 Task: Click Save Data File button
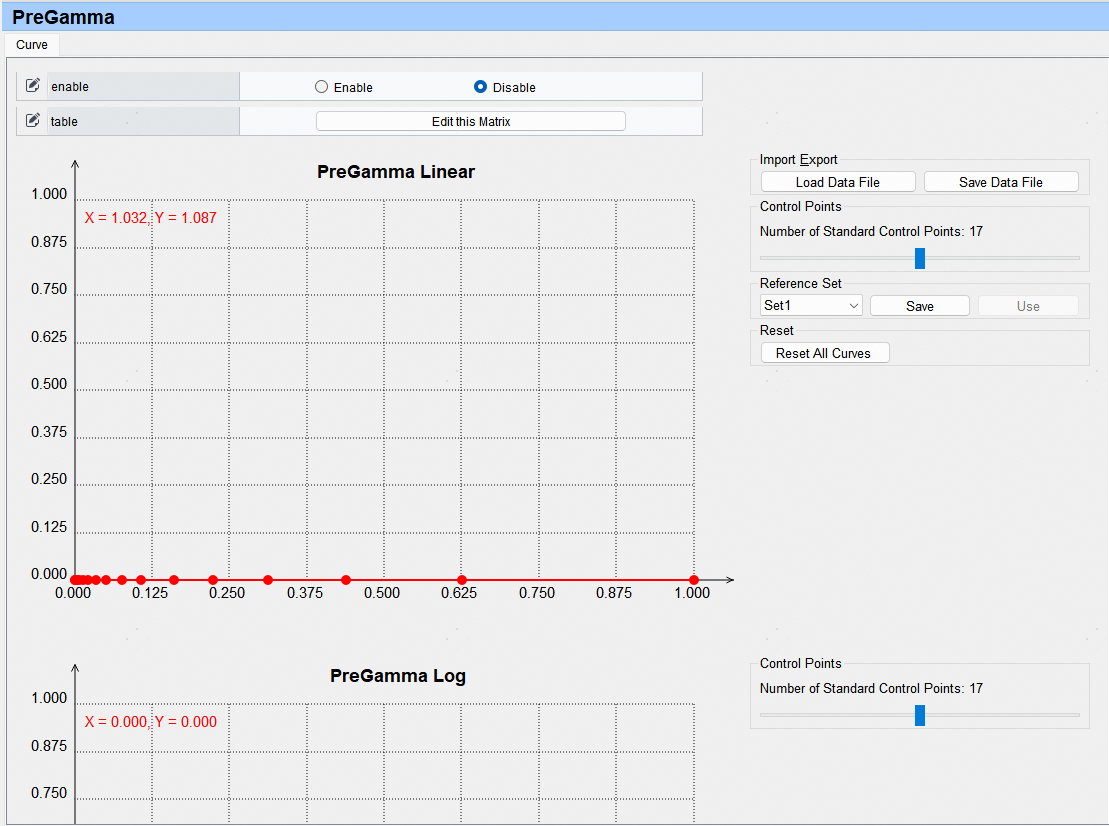pos(1000,182)
